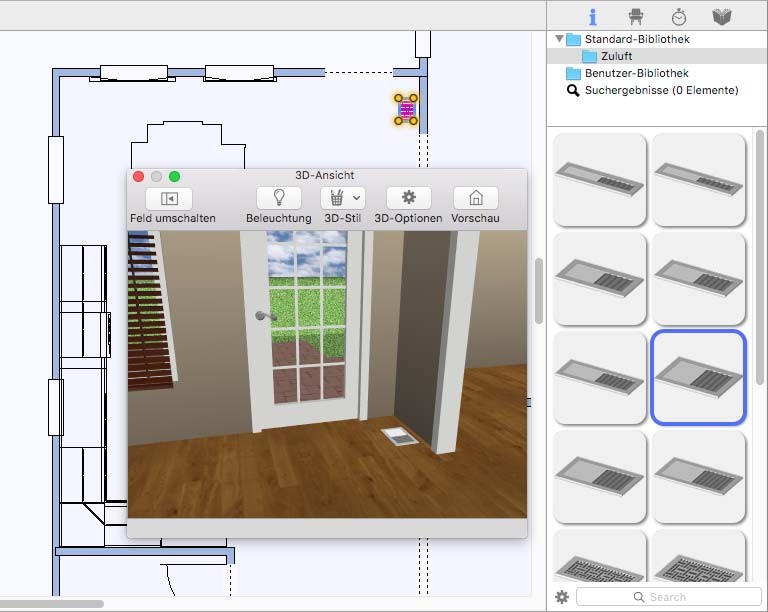Select the magenta vent object in floor plan

(x=406, y=110)
